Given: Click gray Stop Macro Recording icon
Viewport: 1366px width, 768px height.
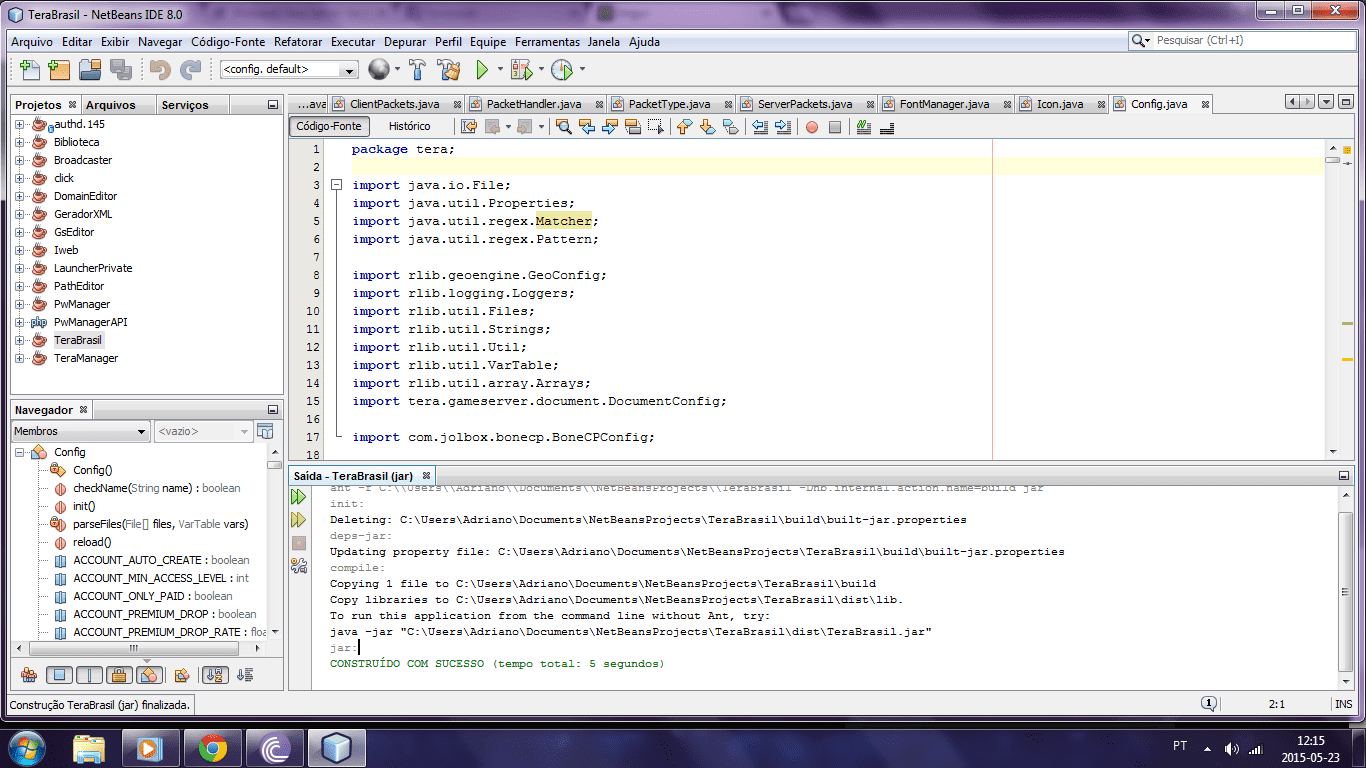Looking at the screenshot, I should click(835, 127).
